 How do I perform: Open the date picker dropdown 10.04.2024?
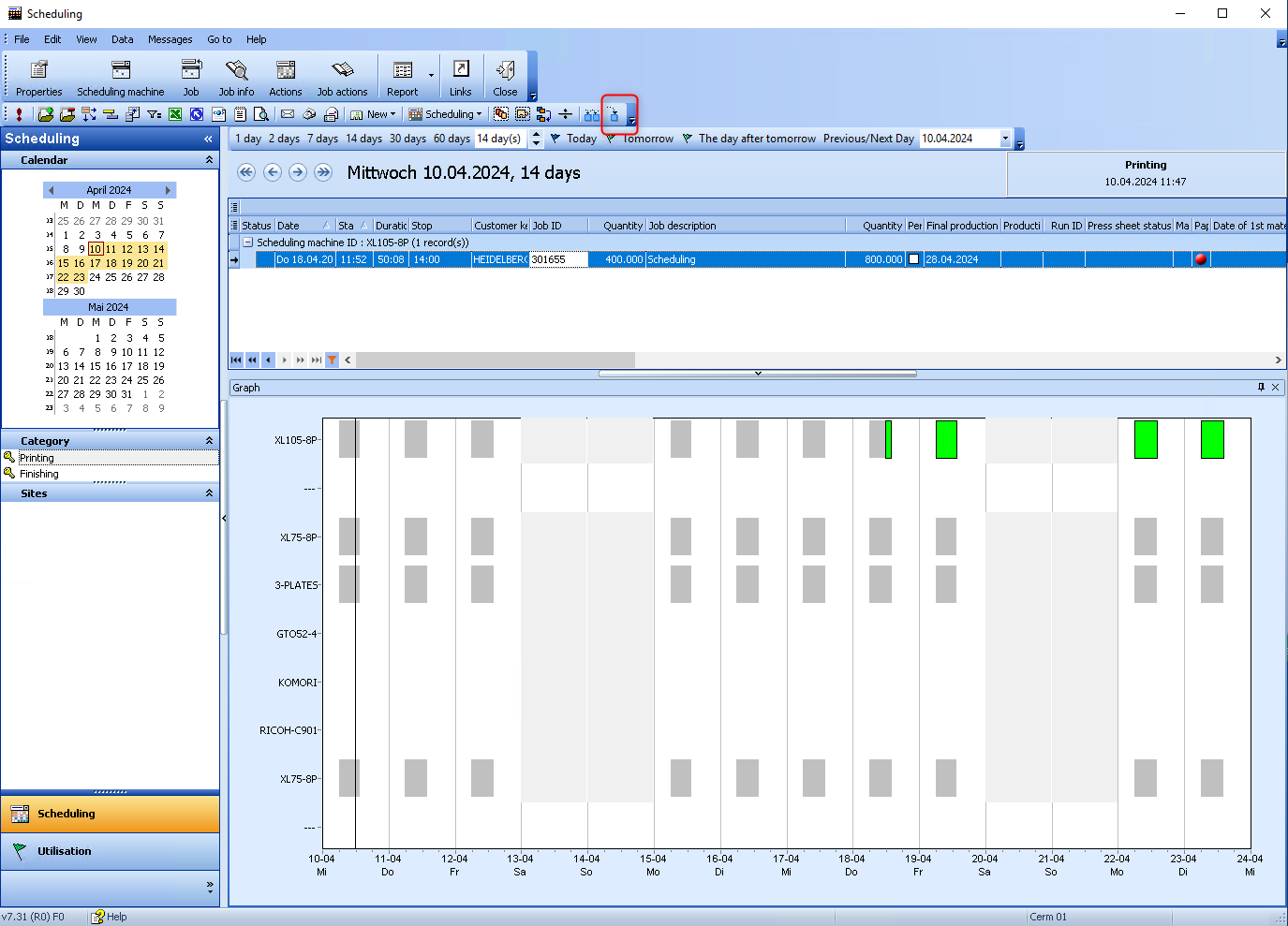coord(1005,139)
